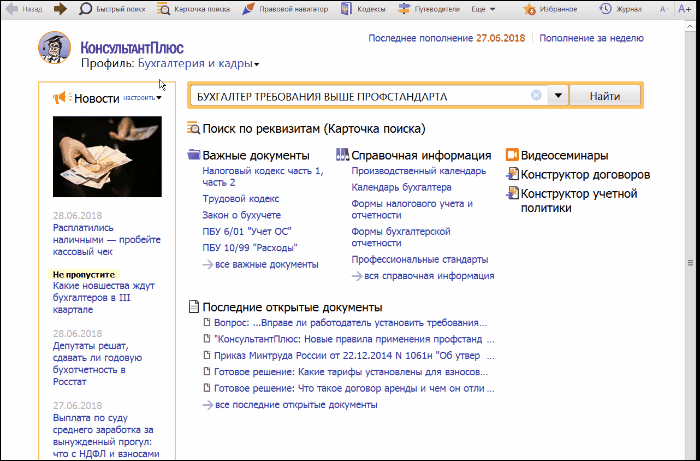Click the Видеосеминары camera icon

pos(512,155)
